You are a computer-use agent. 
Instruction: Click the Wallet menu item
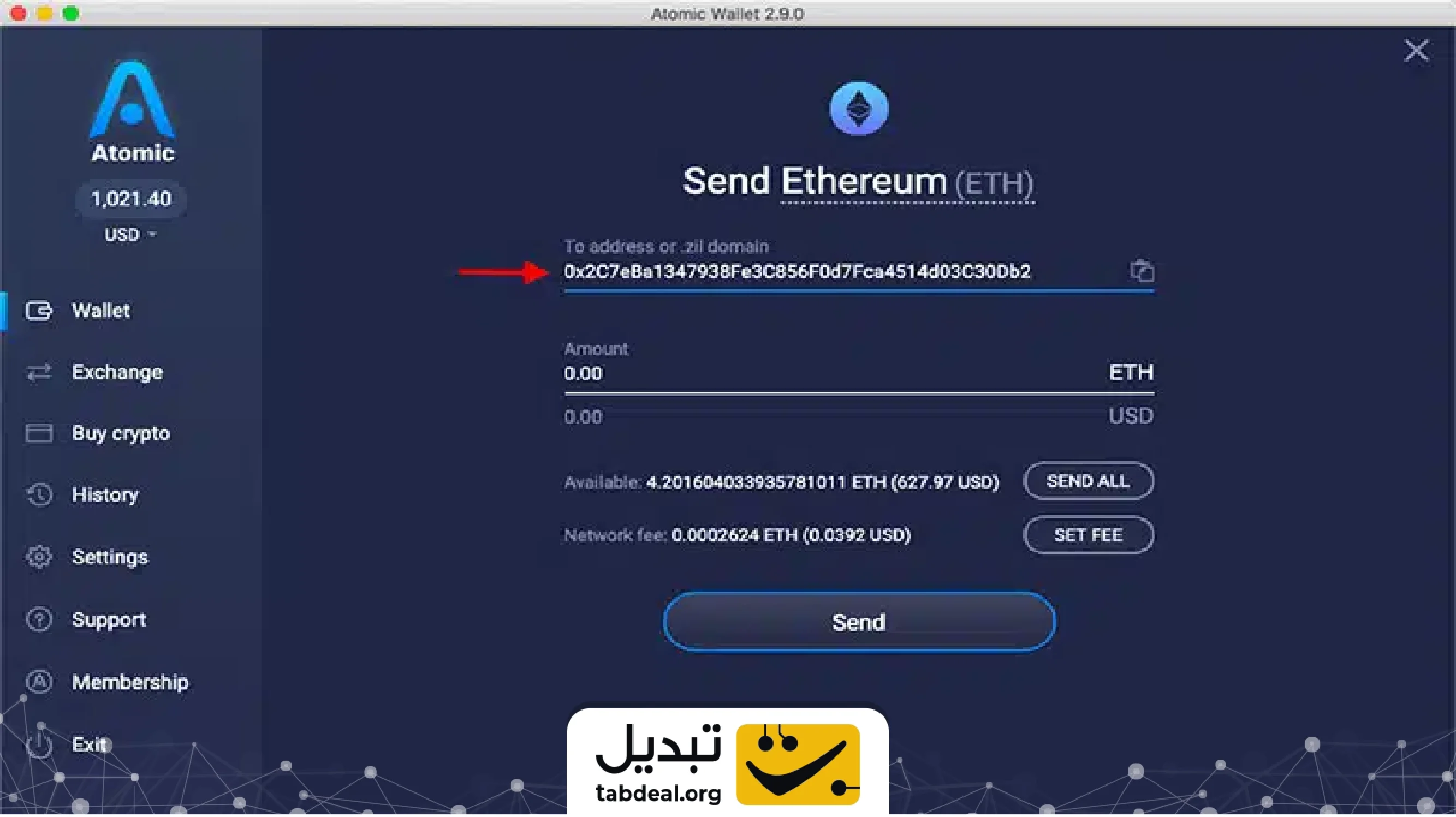tap(99, 310)
